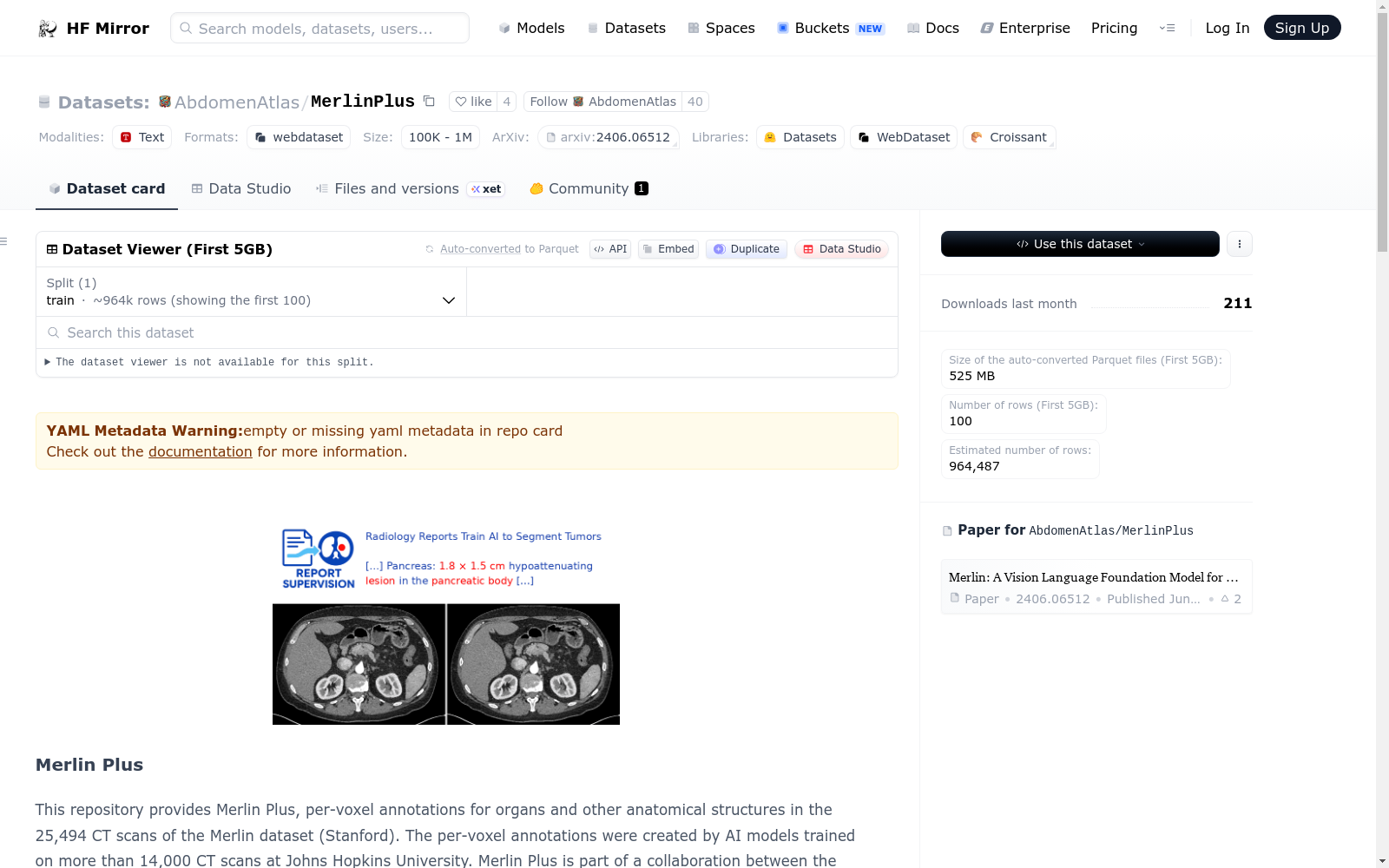The width and height of the screenshot is (1389, 868).
Task: Click the AbdomenAtlas namespace link in title
Action: [x=237, y=102]
